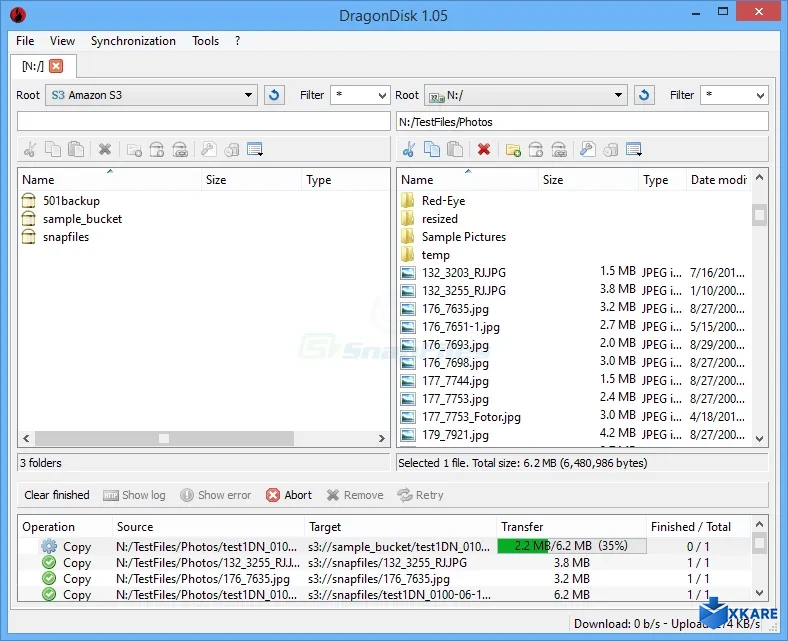The height and width of the screenshot is (641, 788).
Task: Click the new folder icon in left pane
Action: 134,149
